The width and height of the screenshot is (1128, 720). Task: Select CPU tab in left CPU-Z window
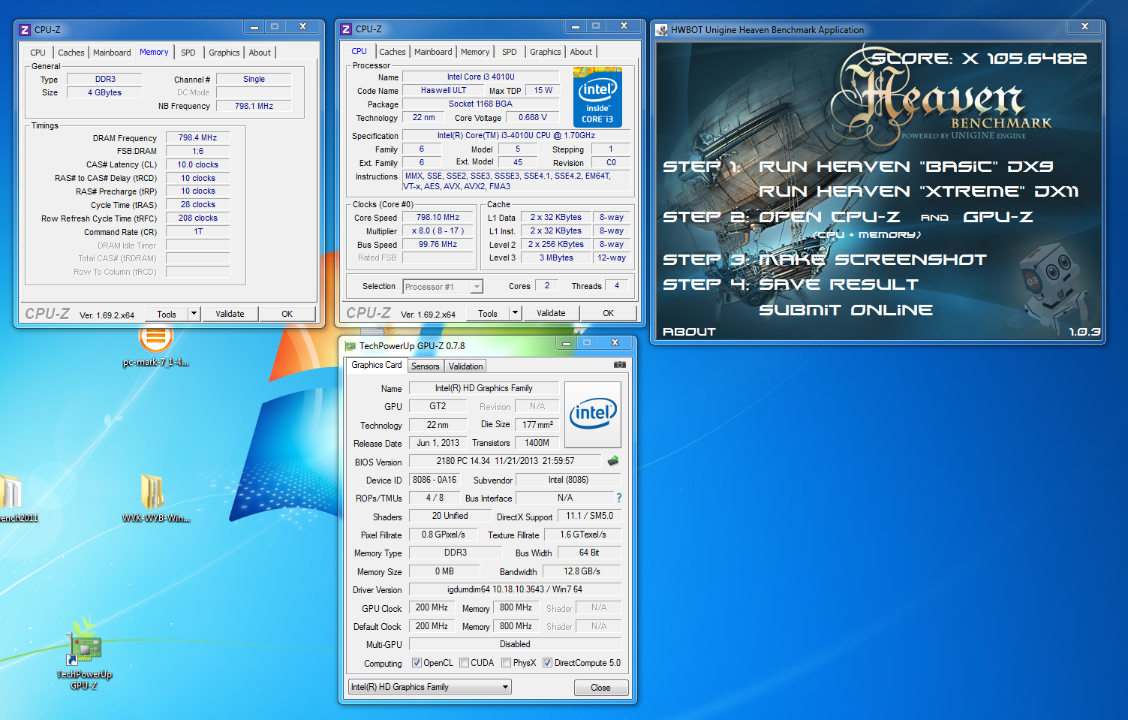coord(38,53)
